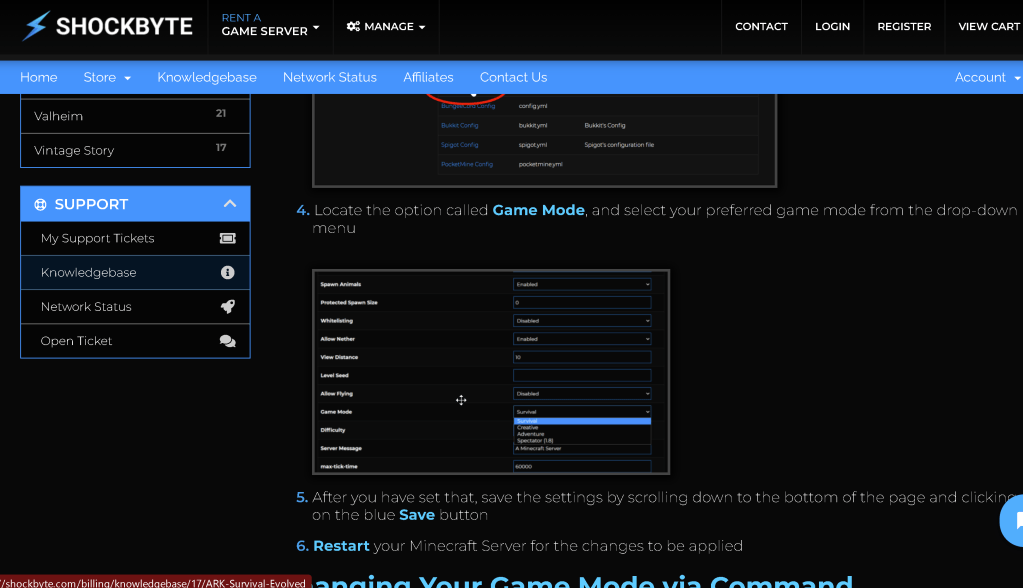Click the info icon beside Knowledgebase
Image resolution: width=1023 pixels, height=588 pixels.
(x=228, y=272)
